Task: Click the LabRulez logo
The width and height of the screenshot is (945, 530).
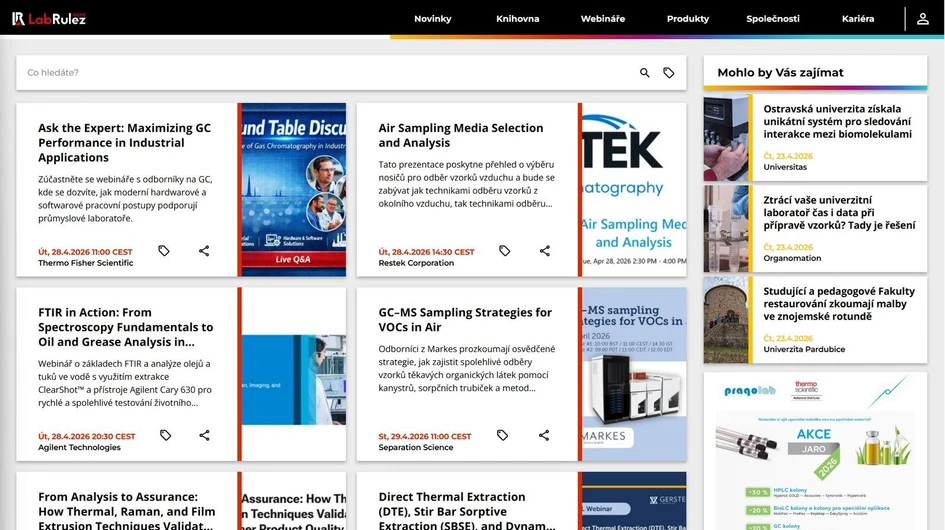Action: 48,18
